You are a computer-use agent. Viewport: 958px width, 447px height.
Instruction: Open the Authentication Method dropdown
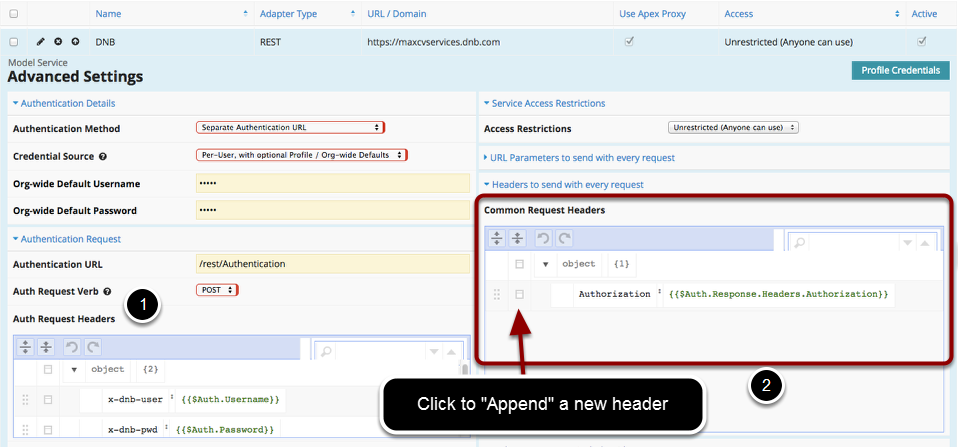pos(290,128)
